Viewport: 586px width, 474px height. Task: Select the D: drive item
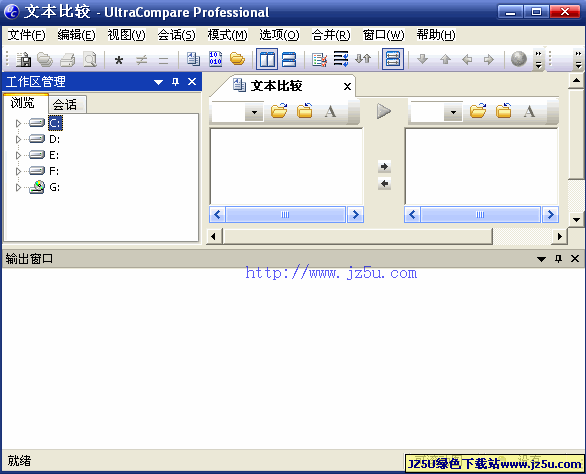pyautogui.click(x=55, y=139)
